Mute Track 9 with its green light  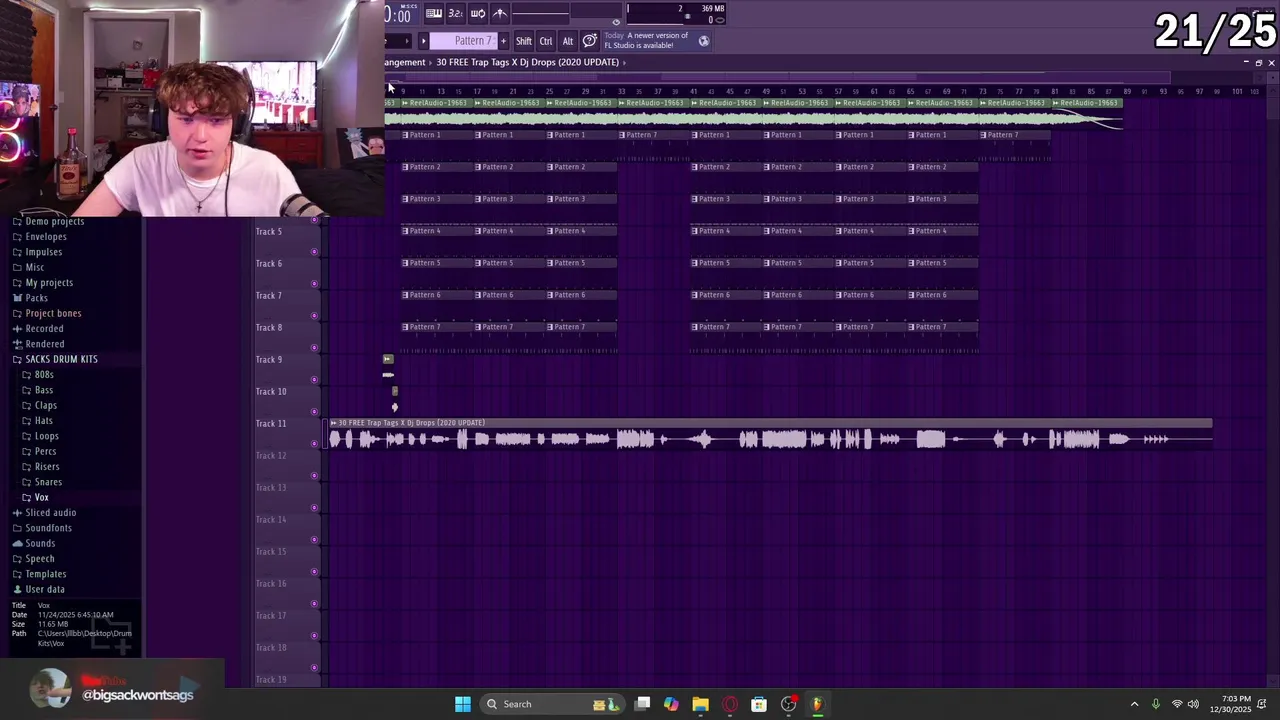pos(314,380)
